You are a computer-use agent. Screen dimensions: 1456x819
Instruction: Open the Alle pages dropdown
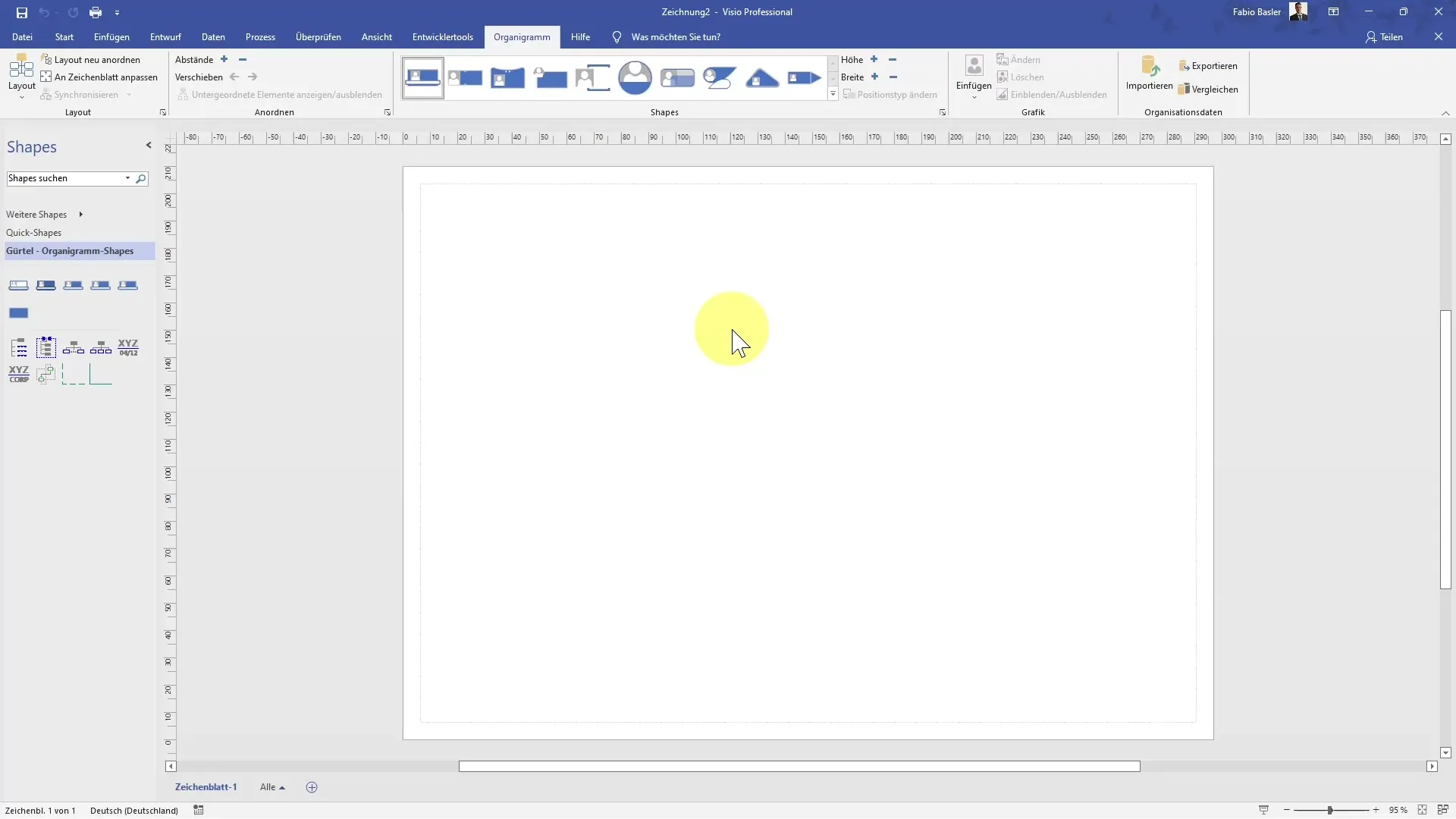272,787
